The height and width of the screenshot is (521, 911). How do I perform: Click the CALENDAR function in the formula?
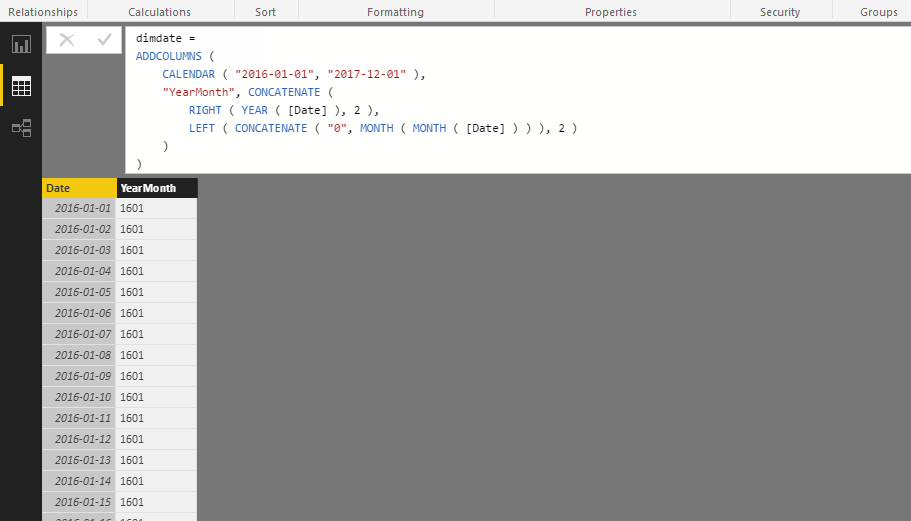click(x=188, y=74)
